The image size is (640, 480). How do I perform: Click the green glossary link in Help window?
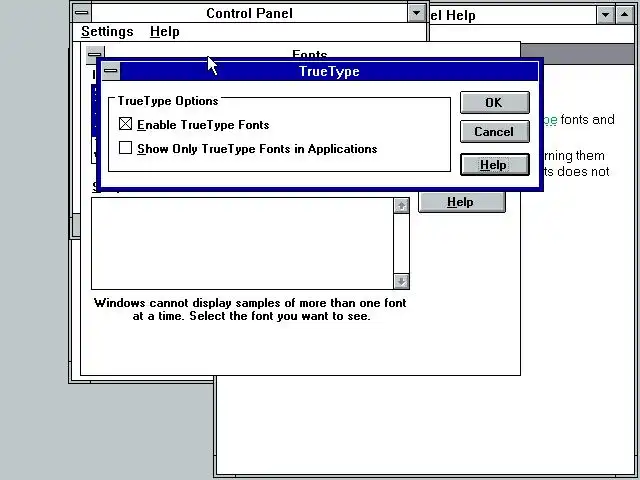[x=550, y=120]
